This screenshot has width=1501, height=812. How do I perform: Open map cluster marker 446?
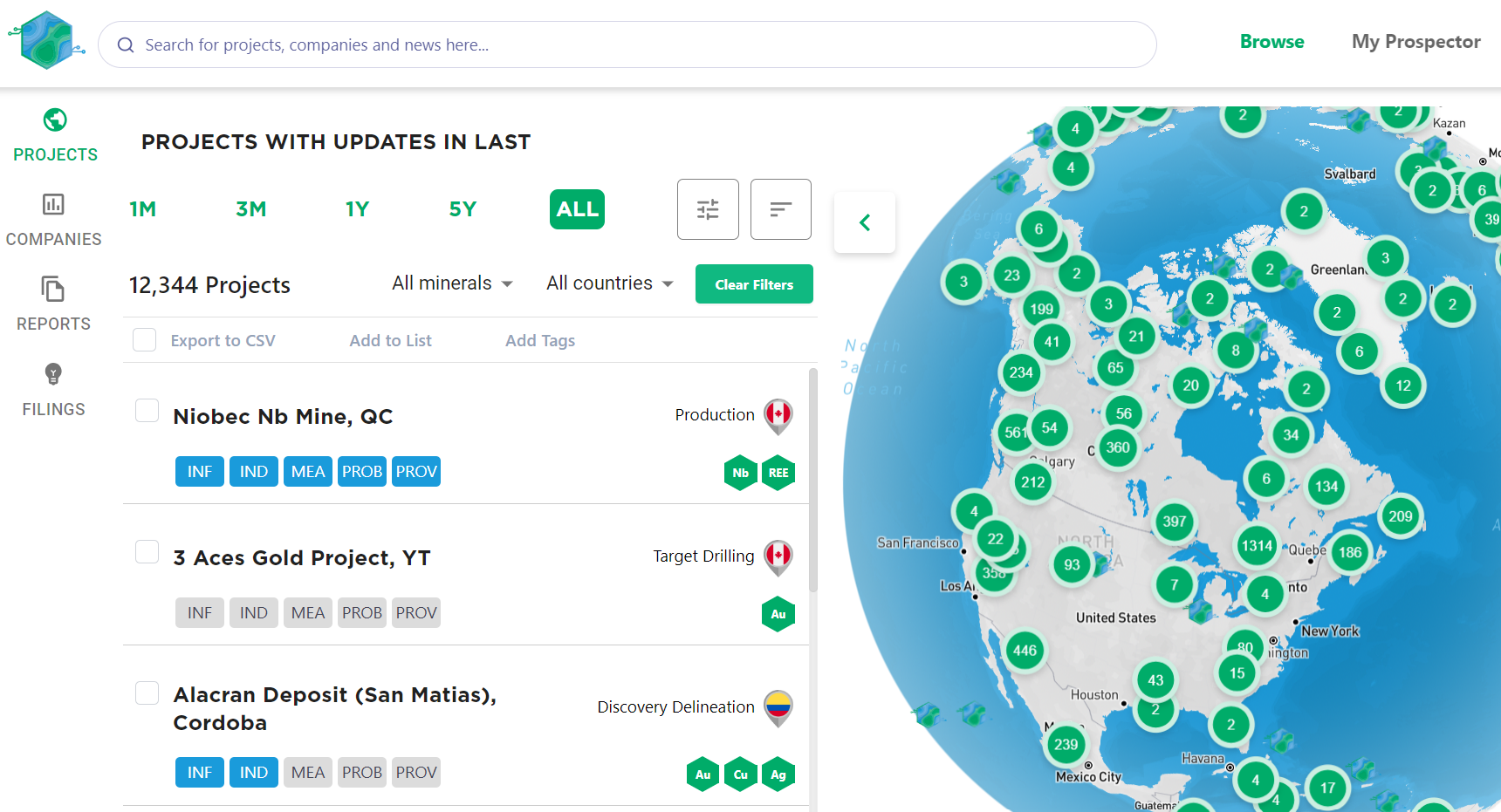(x=1025, y=651)
